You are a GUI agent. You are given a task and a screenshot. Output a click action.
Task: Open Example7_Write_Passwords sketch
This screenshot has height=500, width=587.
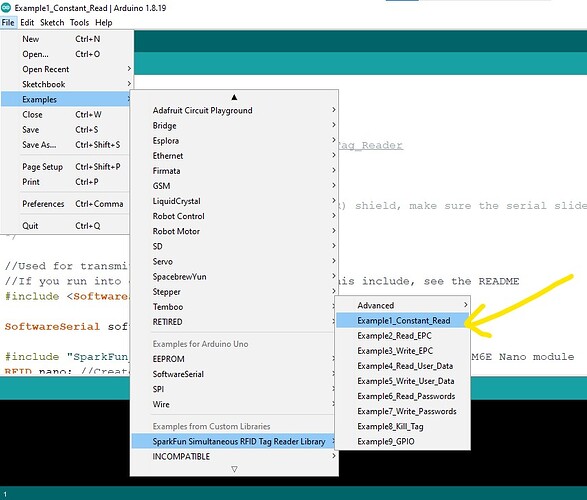[403, 411]
